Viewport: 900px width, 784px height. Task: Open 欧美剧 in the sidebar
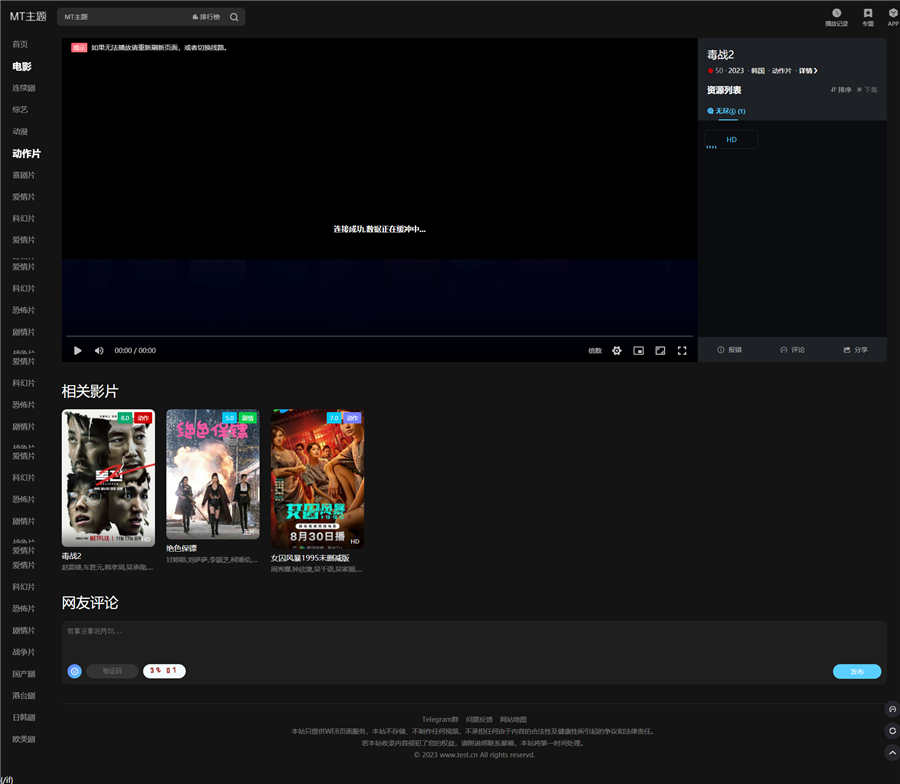tap(24, 739)
